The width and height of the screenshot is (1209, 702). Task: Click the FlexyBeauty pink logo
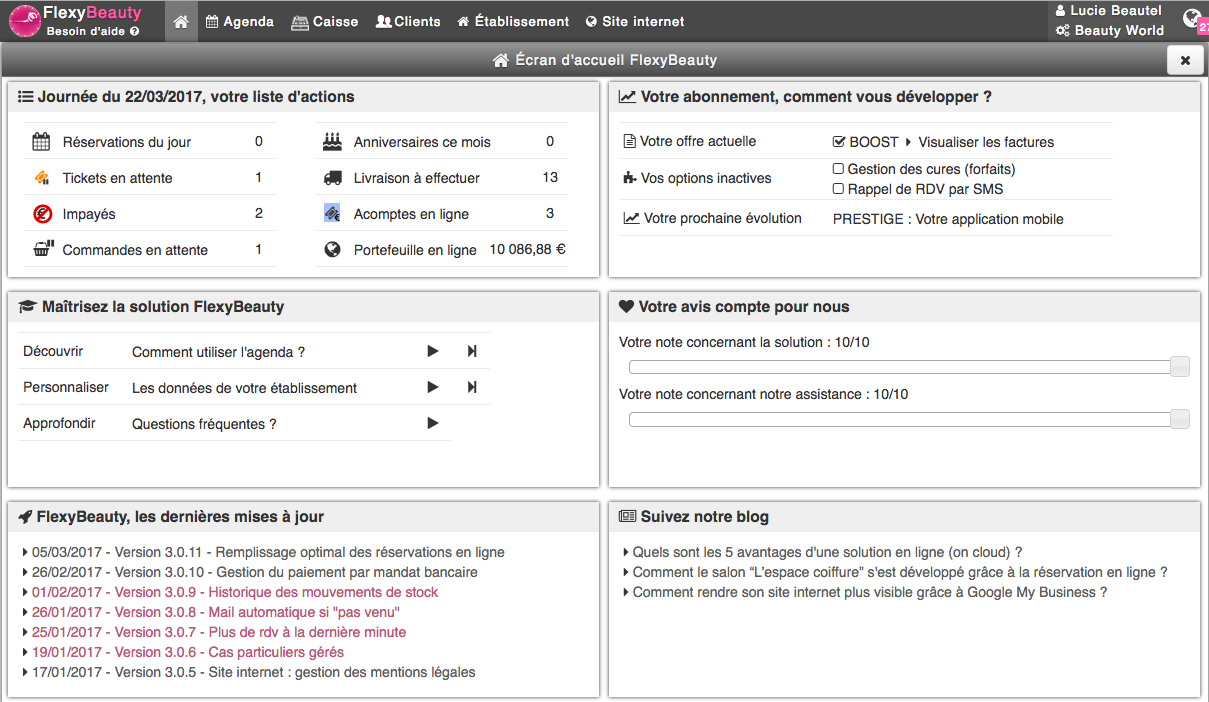[x=24, y=21]
